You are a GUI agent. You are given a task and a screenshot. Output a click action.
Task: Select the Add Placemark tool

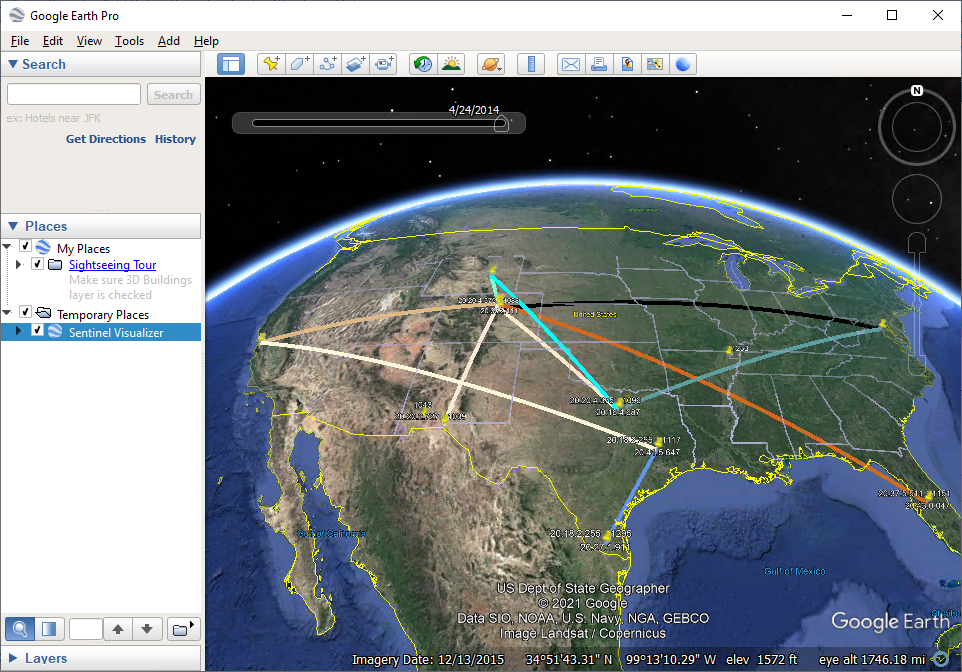coord(271,63)
